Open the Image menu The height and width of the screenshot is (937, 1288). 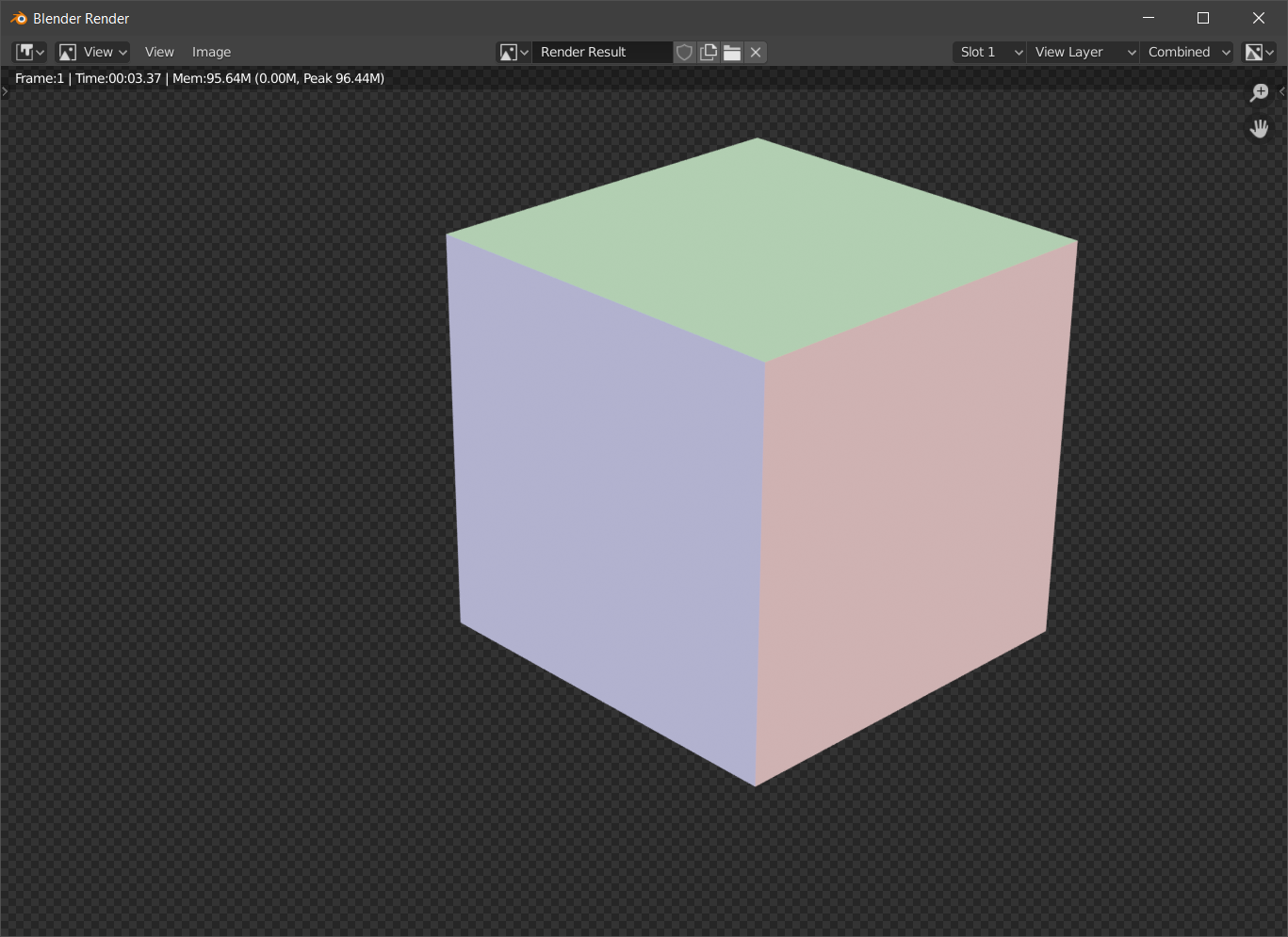tap(211, 52)
